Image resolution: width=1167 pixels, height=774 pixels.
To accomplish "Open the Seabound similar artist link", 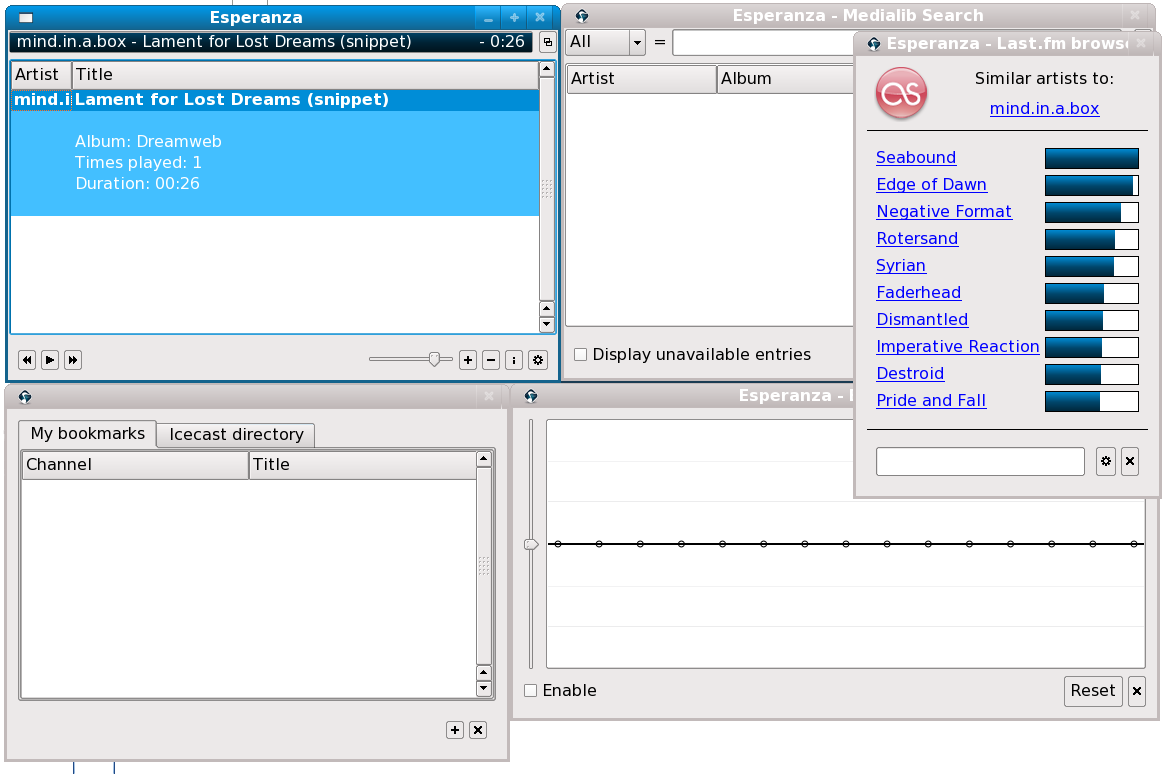I will (x=916, y=157).
